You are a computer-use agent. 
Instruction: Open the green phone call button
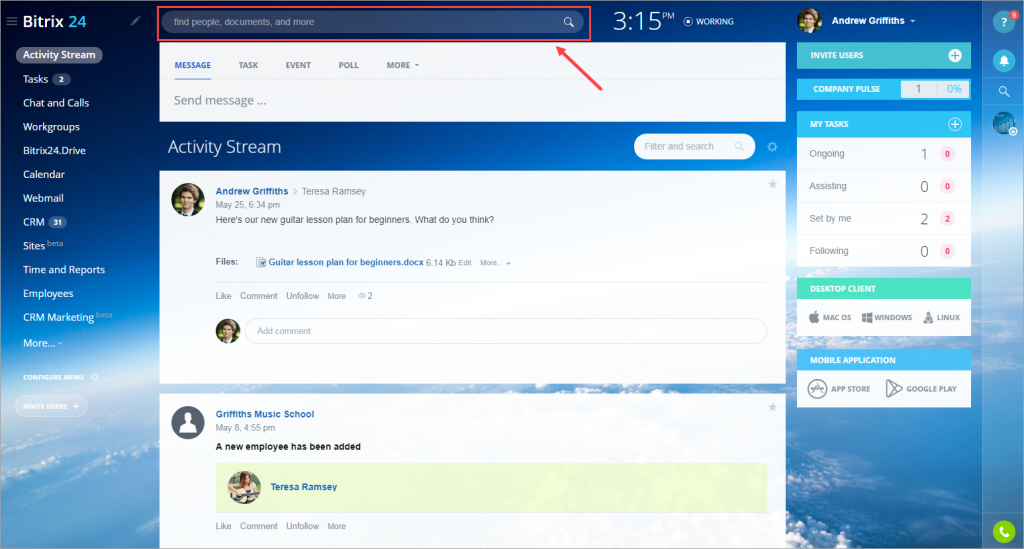[x=1004, y=532]
